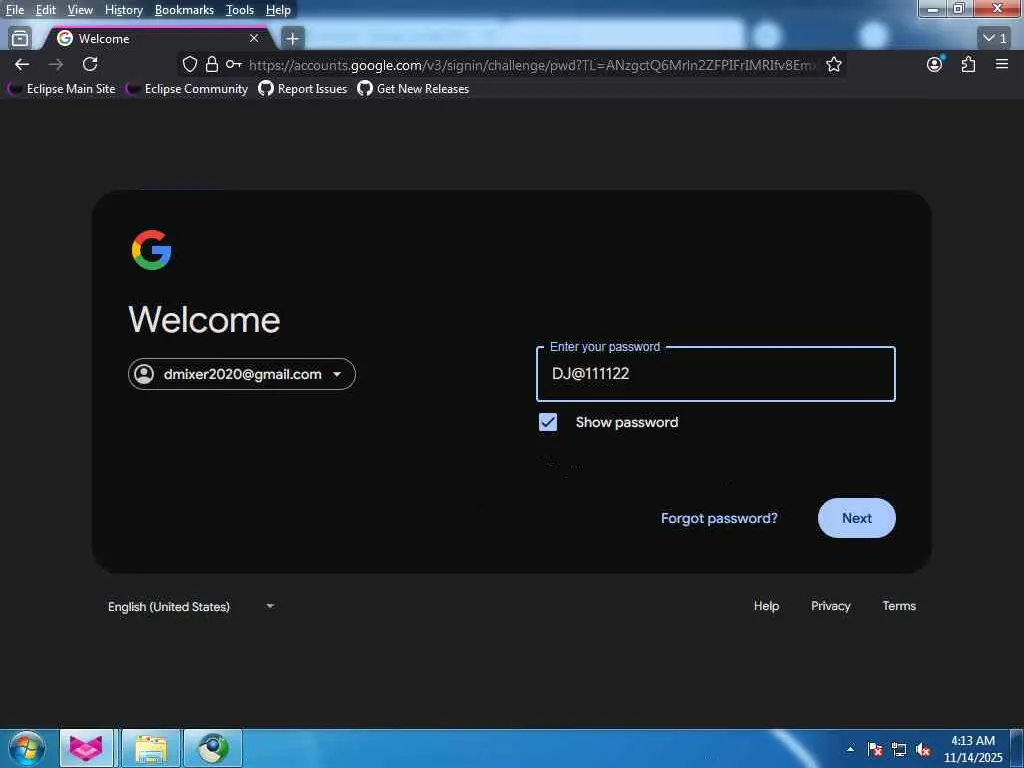Open the hamburger application menu
The image size is (1024, 768).
pos(1002,64)
